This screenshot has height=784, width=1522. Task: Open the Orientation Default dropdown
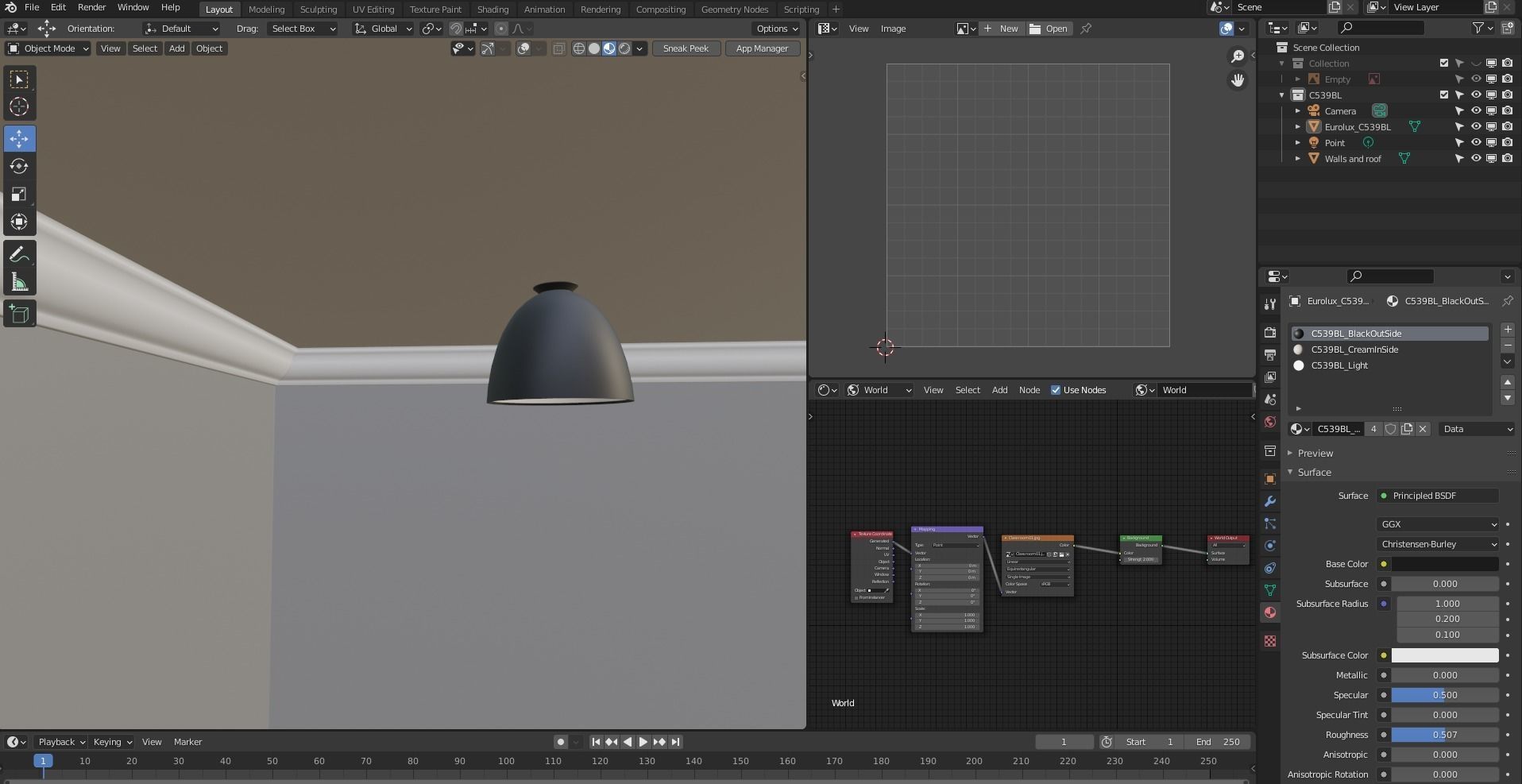point(182,29)
